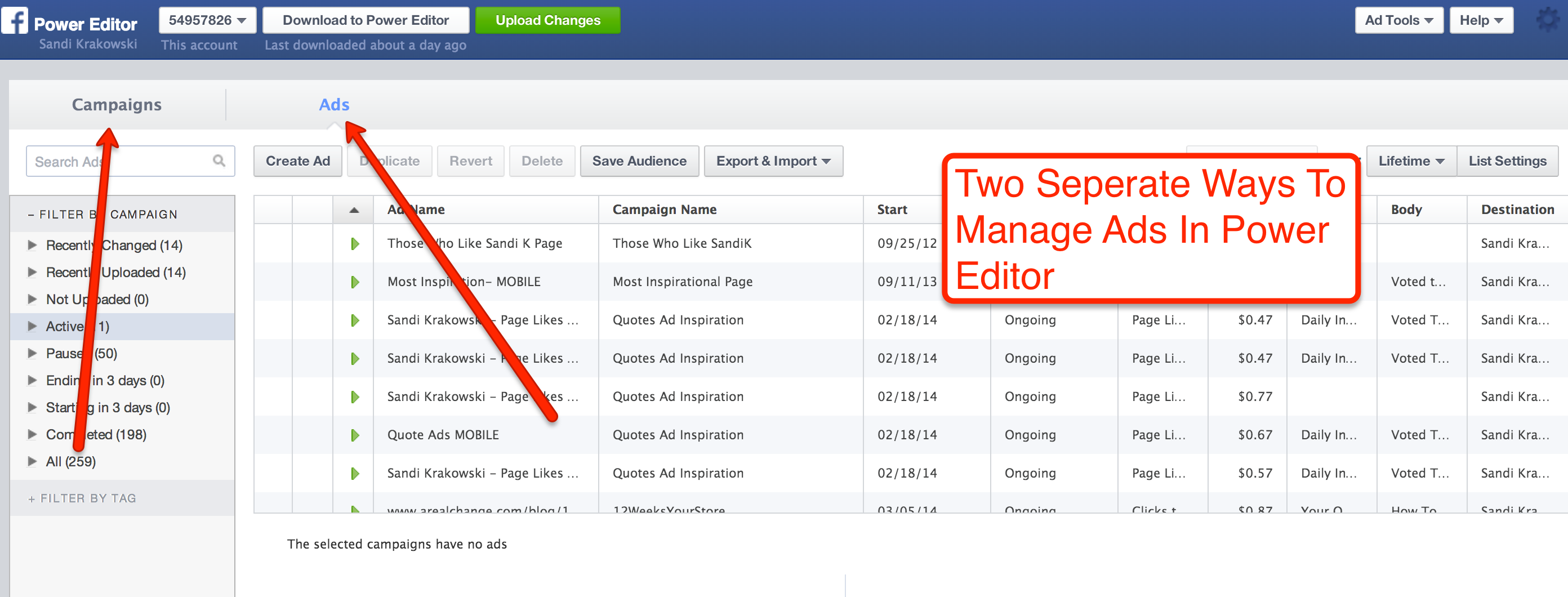Open the Lifetime date range dropdown
The width and height of the screenshot is (1568, 597).
coord(1410,161)
